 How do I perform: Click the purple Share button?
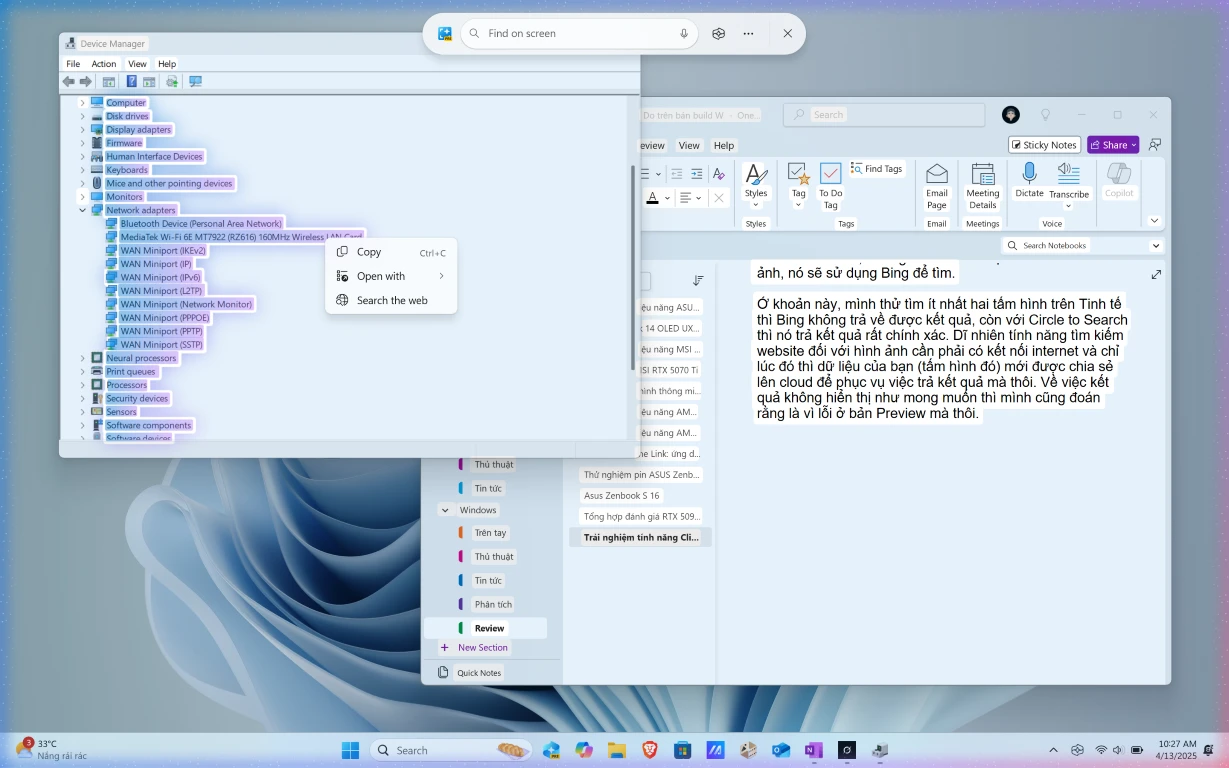click(x=1113, y=145)
